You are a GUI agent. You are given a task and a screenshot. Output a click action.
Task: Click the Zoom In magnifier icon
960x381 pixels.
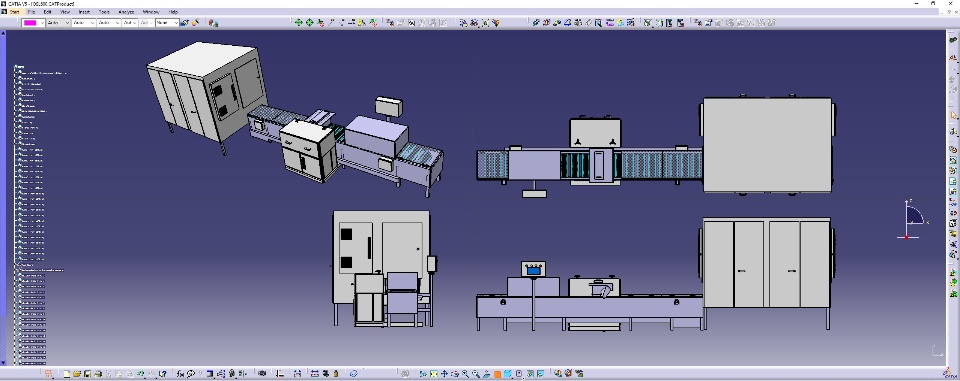[x=465, y=374]
